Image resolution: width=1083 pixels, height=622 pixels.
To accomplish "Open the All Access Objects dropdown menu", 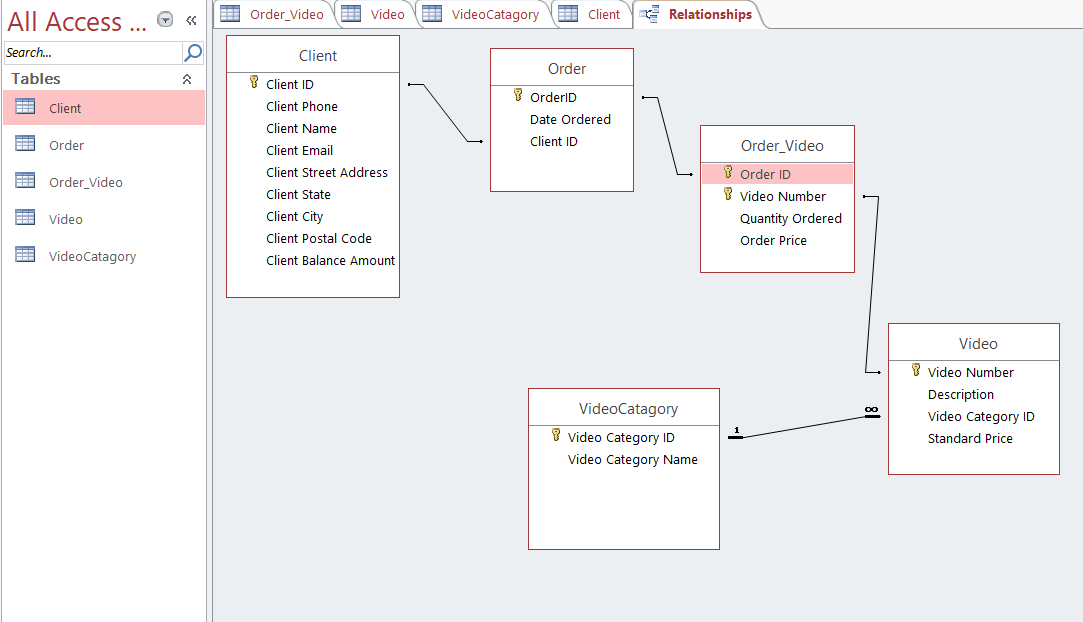I will (x=165, y=21).
